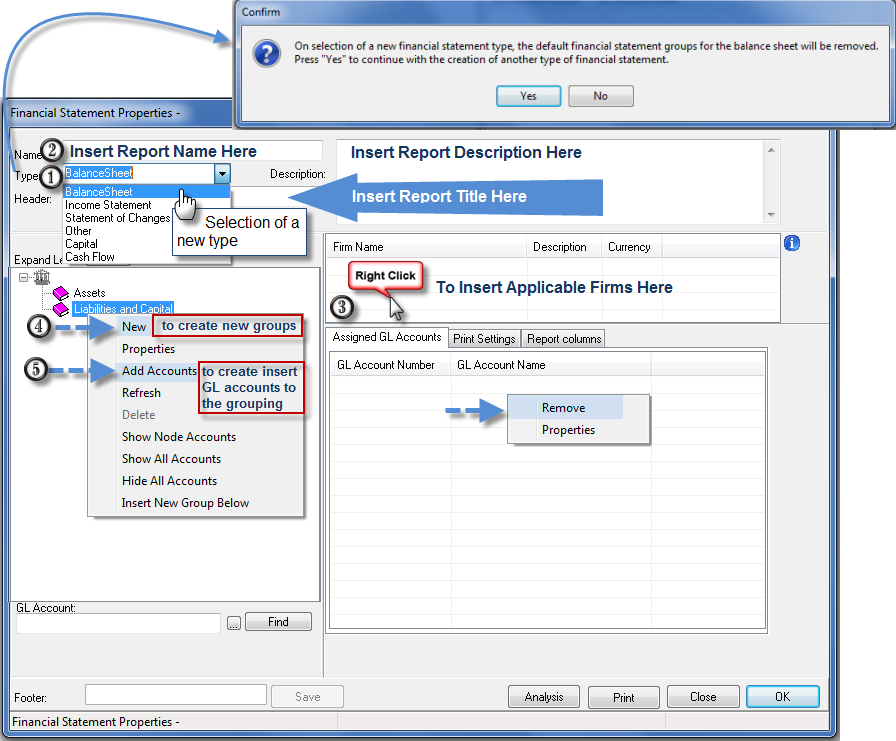Click the Assets pink book icon
This screenshot has width=896, height=741.
point(61,294)
